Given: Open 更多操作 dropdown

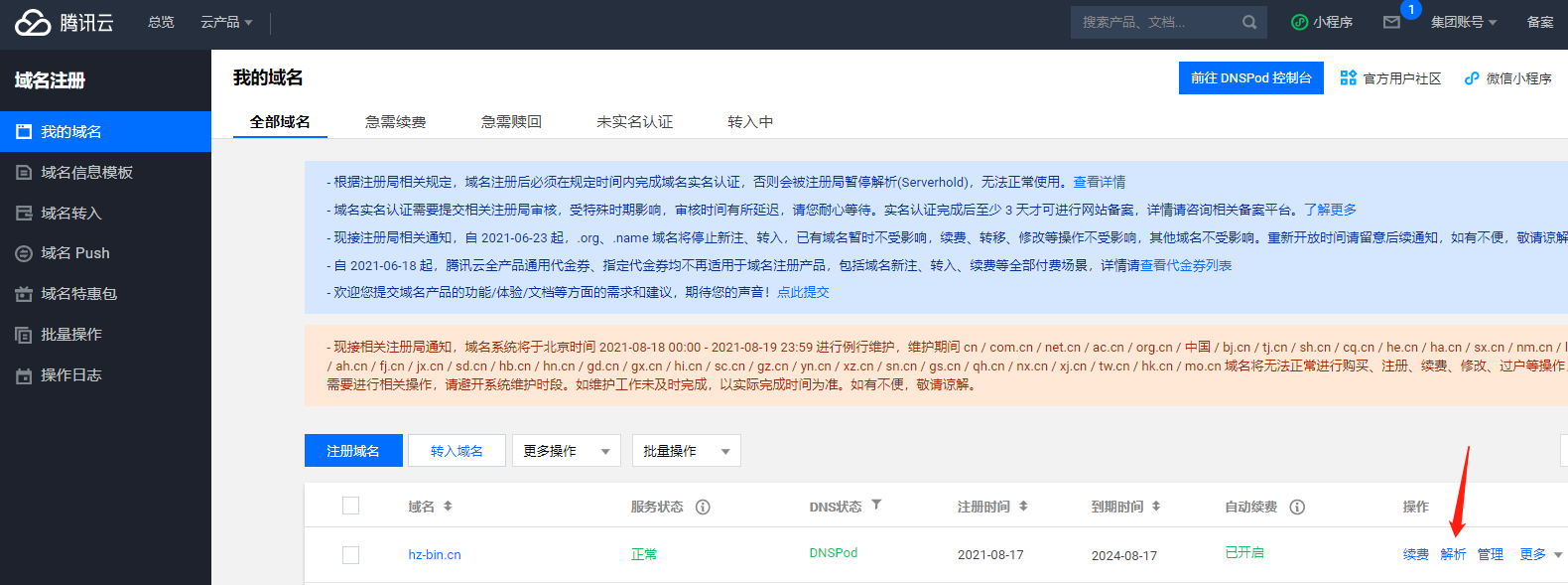Looking at the screenshot, I should pyautogui.click(x=567, y=451).
